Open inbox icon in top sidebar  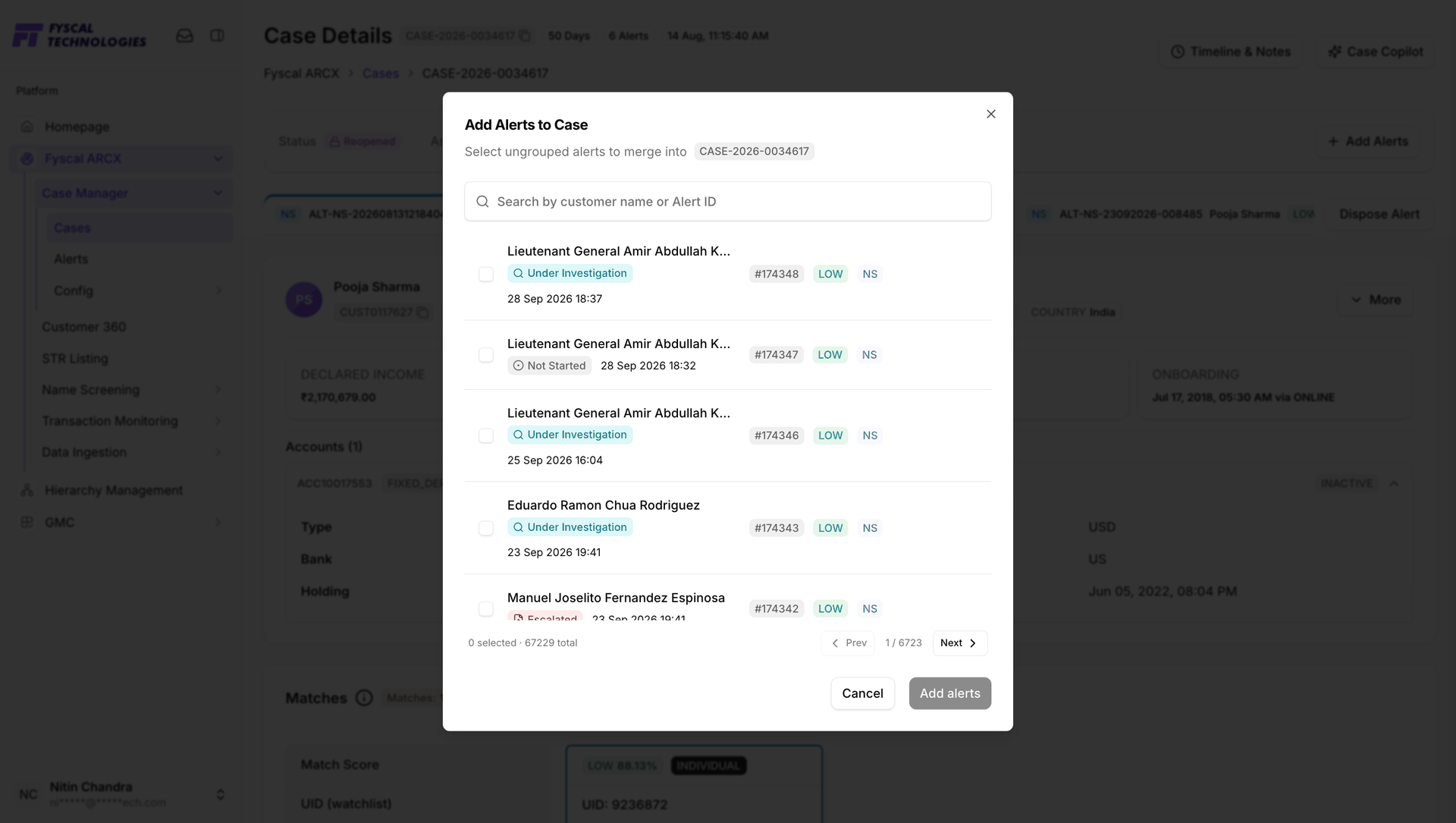[184, 36]
